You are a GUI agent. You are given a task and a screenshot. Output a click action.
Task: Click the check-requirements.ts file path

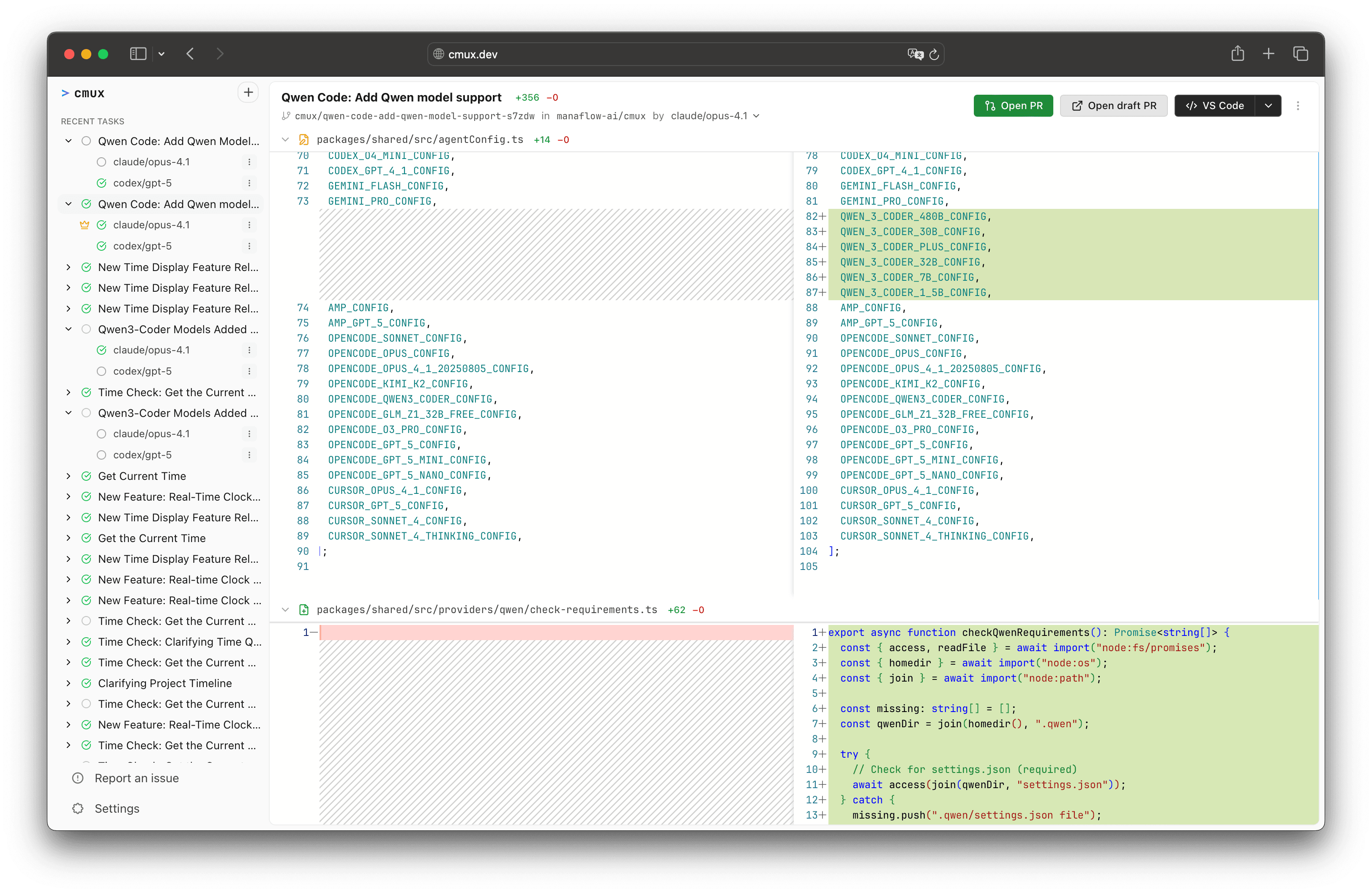click(486, 610)
